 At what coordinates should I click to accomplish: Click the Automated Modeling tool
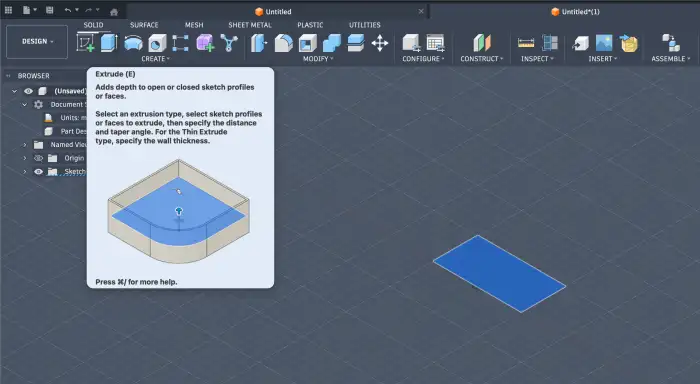pos(229,43)
